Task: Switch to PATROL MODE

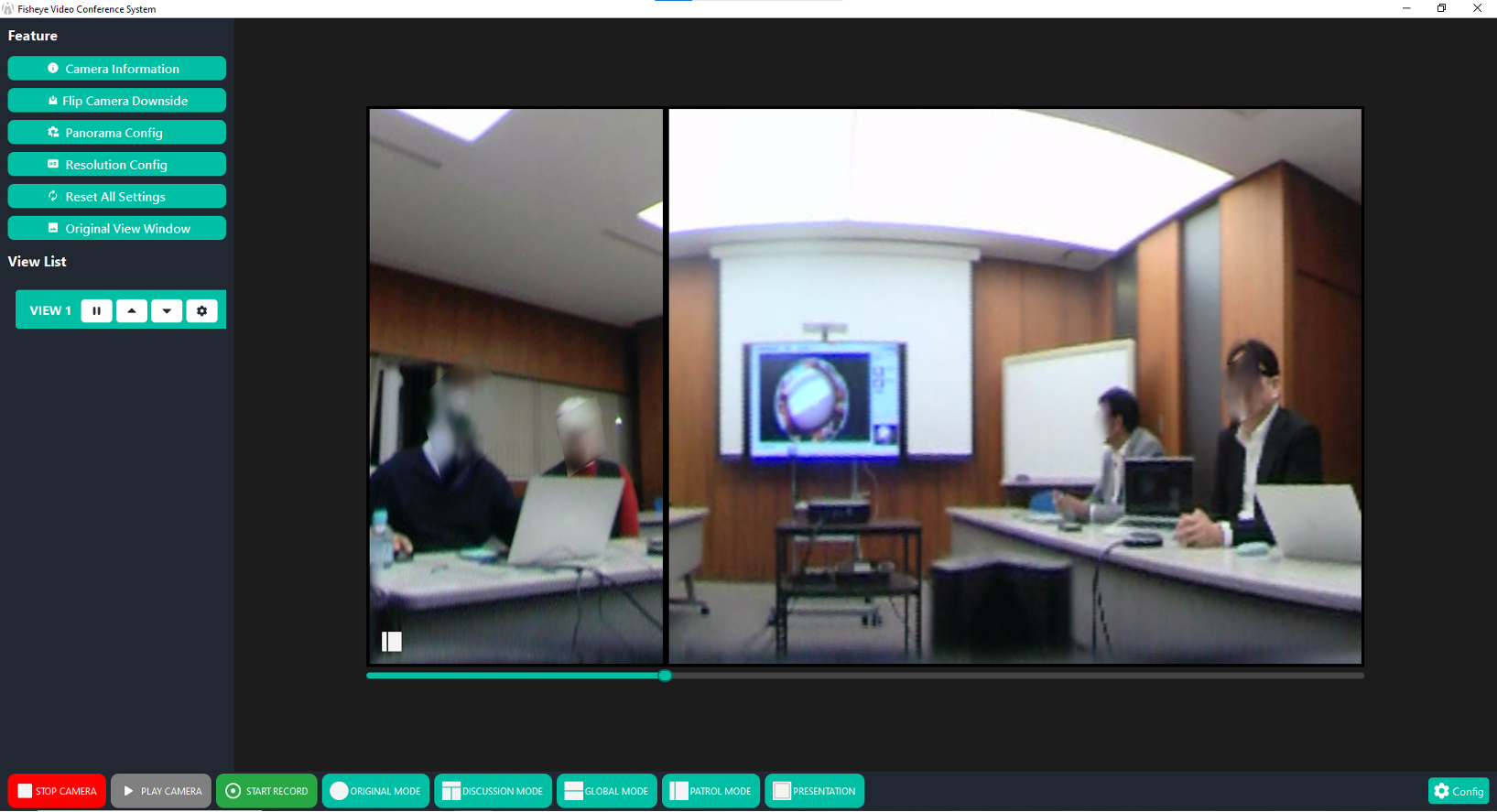Action: pos(711,791)
